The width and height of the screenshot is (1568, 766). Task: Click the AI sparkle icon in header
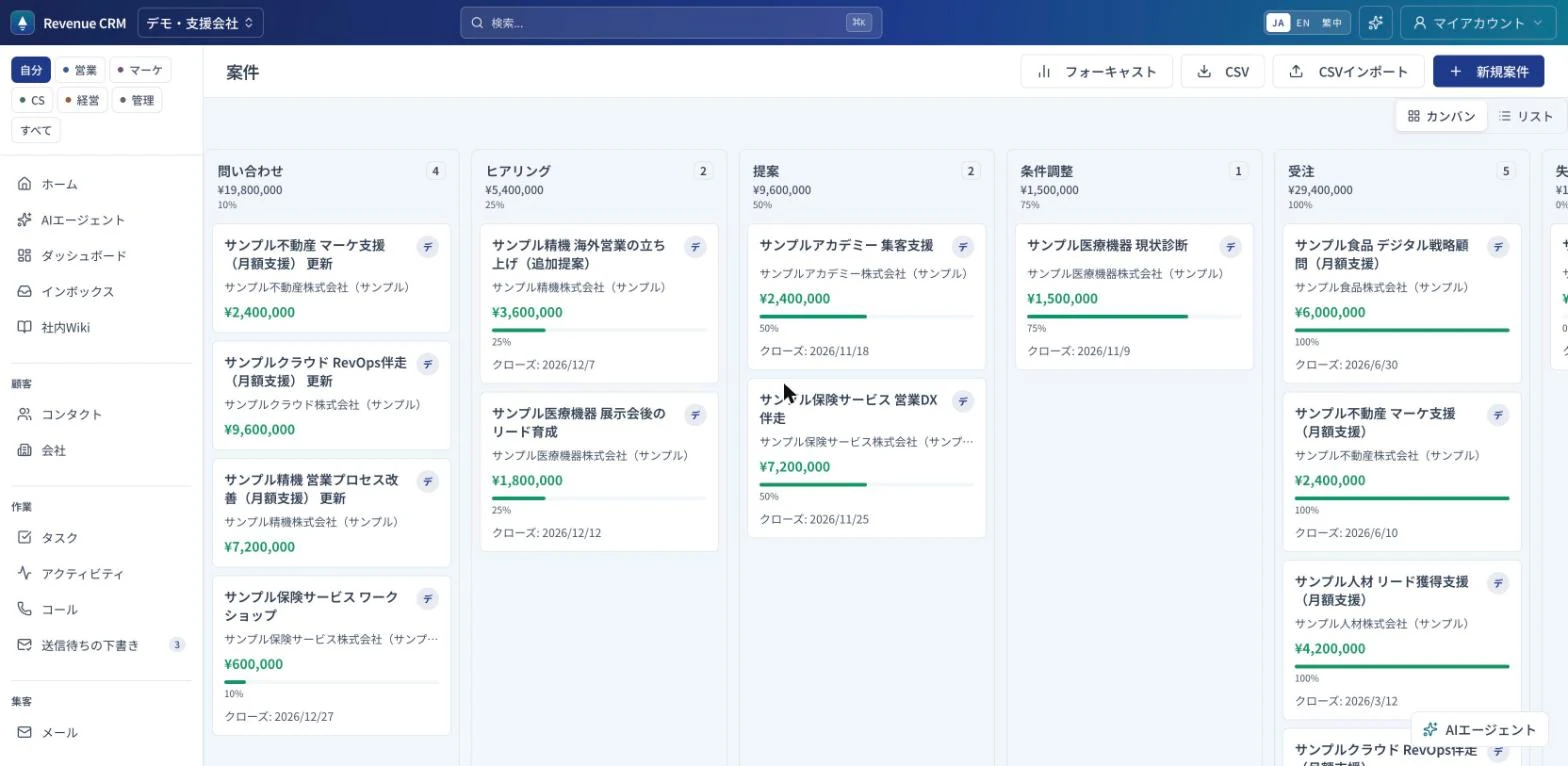[1376, 22]
